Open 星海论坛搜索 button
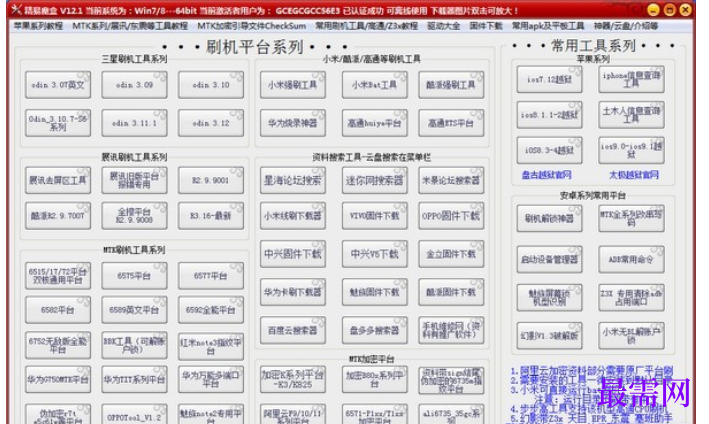709x424 pixels. [293, 180]
